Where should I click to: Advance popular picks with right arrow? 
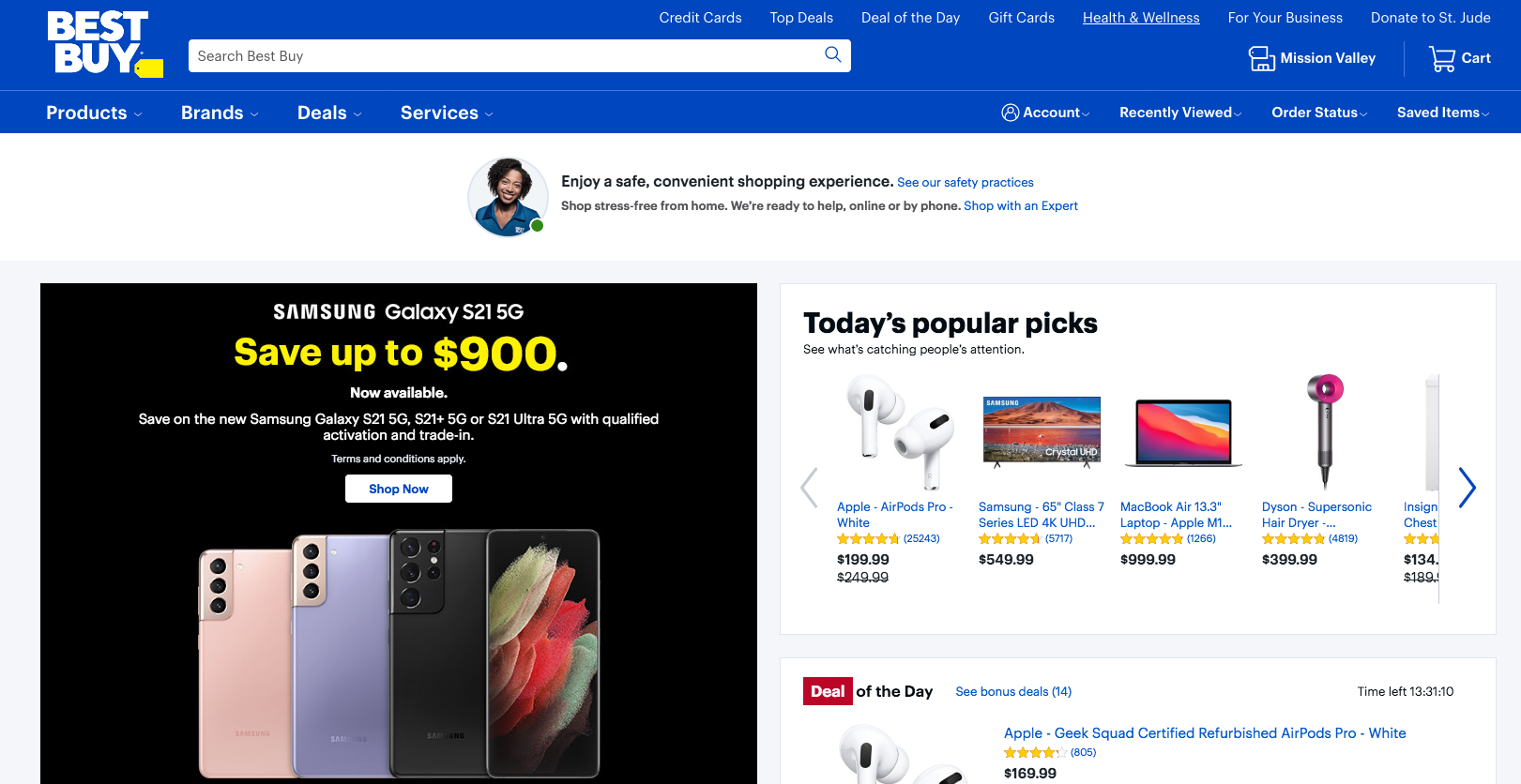(x=1468, y=488)
